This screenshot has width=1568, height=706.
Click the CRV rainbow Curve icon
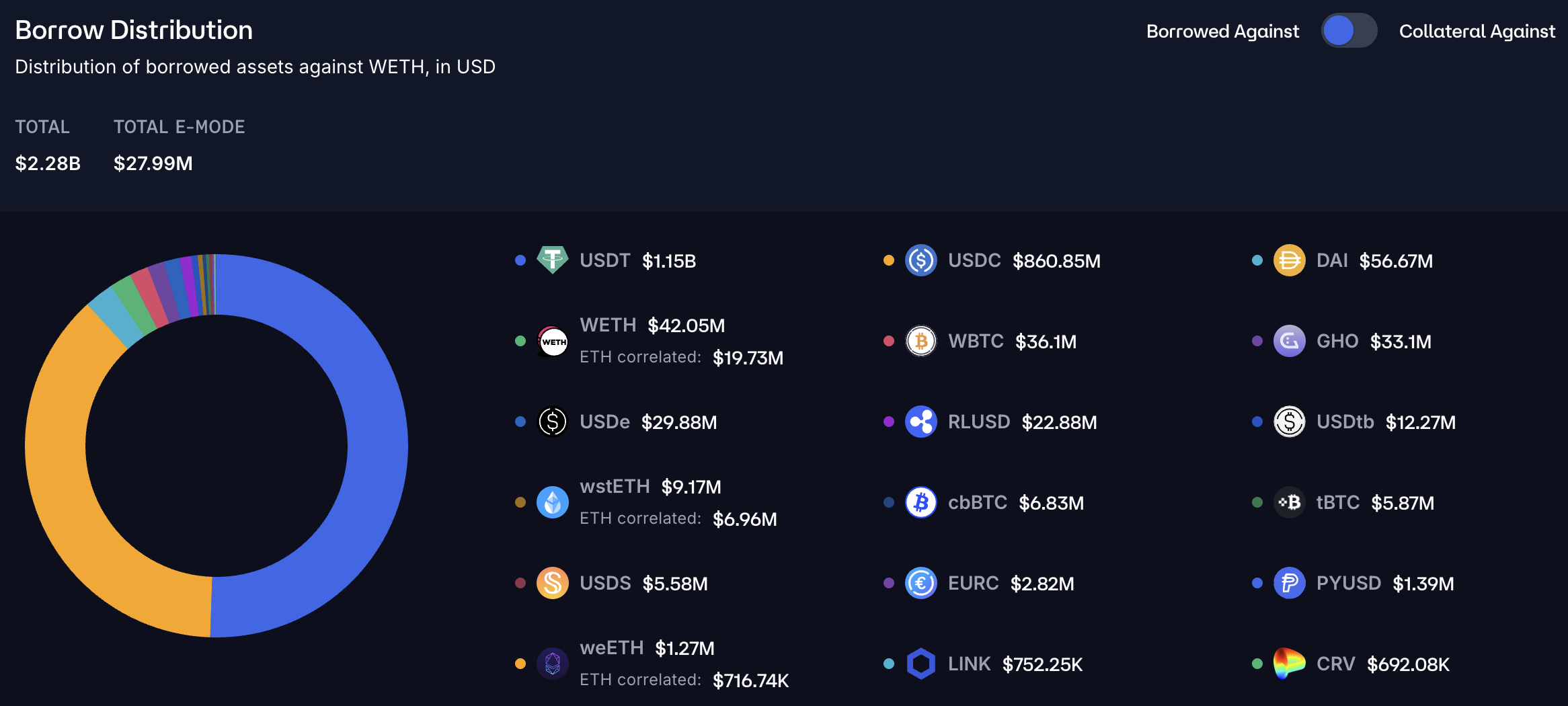(x=1290, y=664)
